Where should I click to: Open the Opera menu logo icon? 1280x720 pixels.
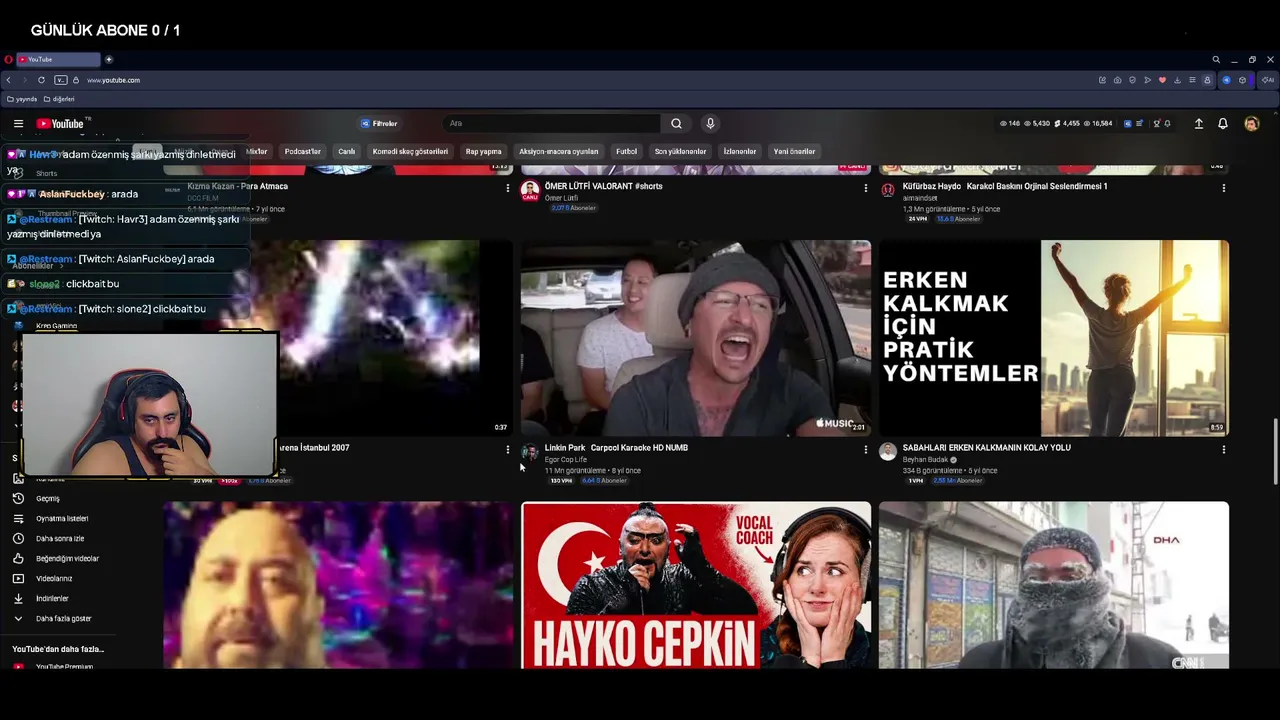click(8, 60)
